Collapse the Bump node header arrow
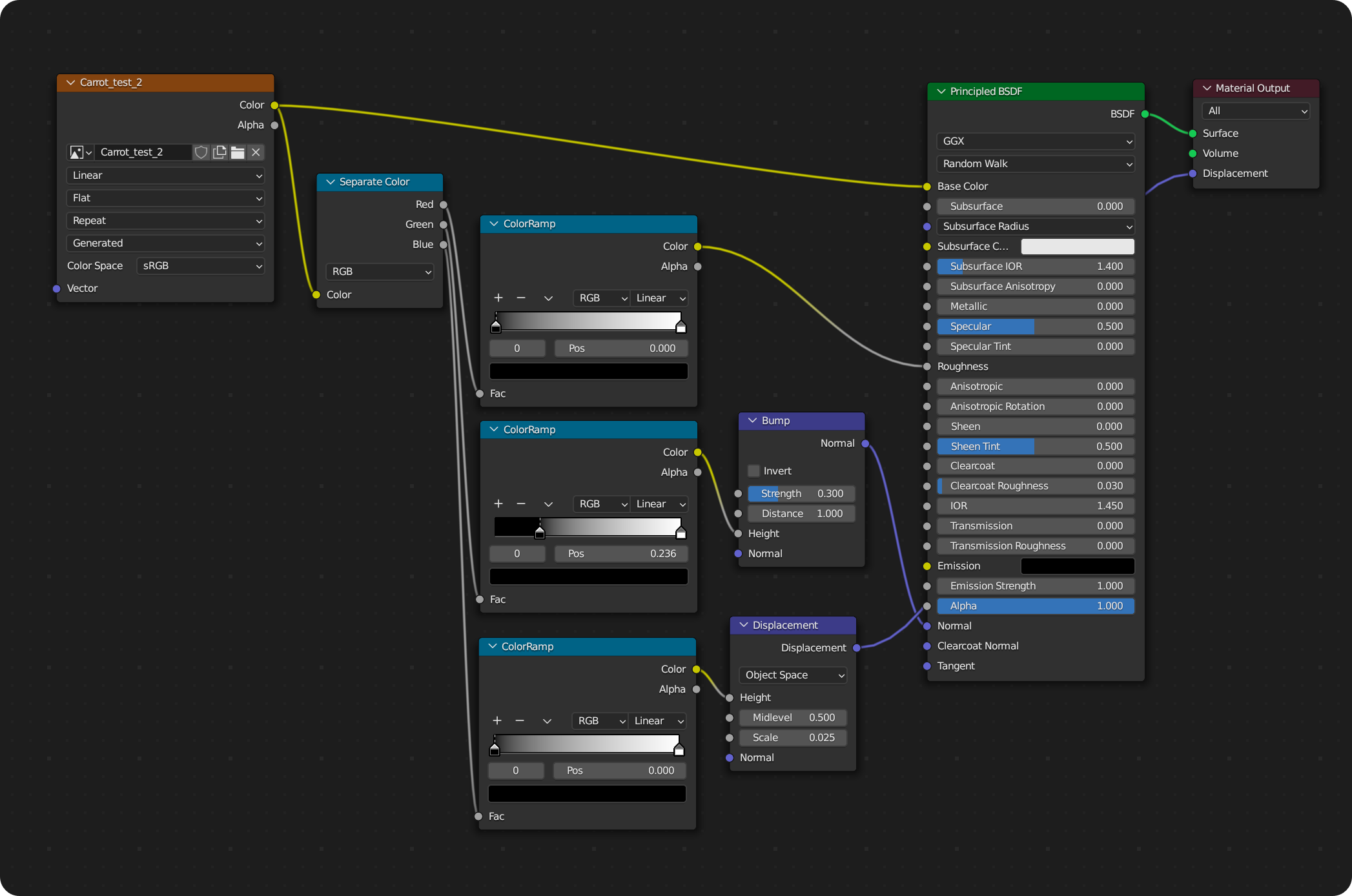This screenshot has height=896, width=1352. 752,420
